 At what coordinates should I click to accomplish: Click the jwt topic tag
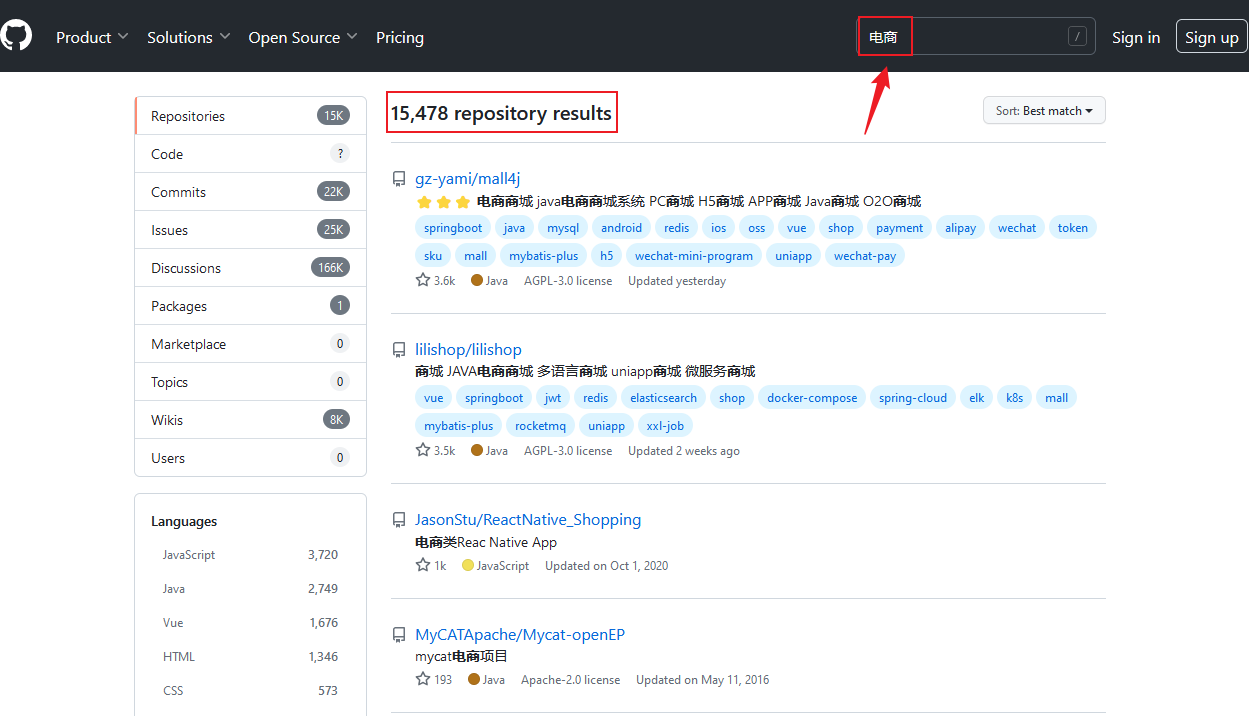click(553, 398)
